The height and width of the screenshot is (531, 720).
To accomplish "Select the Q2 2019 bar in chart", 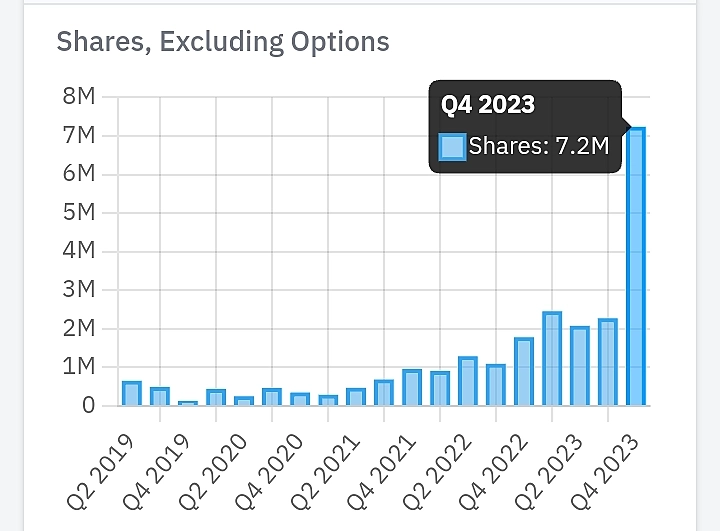I will click(x=132, y=393).
